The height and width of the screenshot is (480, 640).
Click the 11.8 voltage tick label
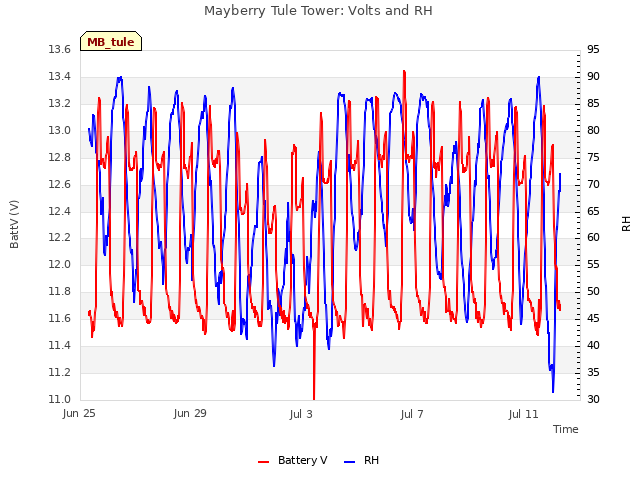click(x=60, y=291)
